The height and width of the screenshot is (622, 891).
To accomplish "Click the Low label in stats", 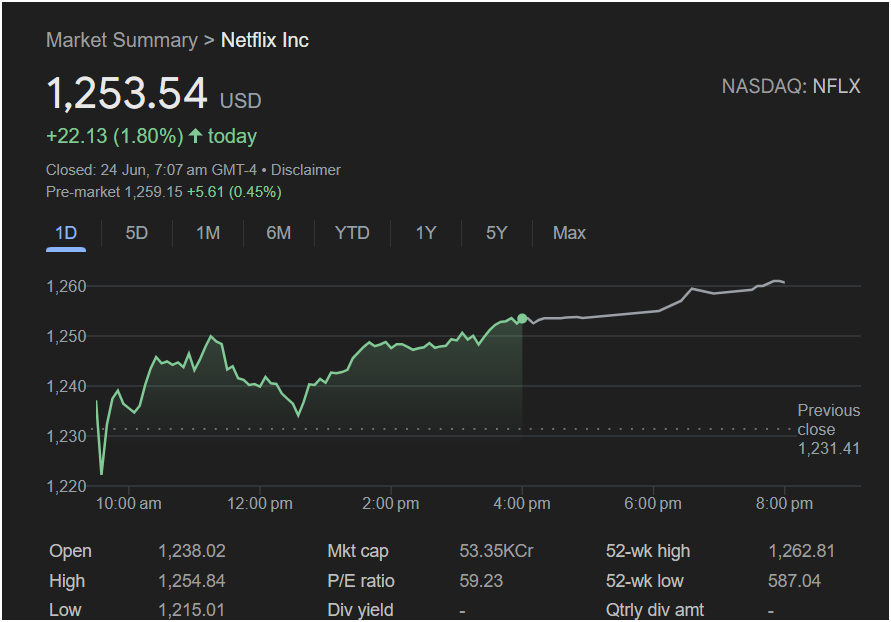I will point(65,610).
